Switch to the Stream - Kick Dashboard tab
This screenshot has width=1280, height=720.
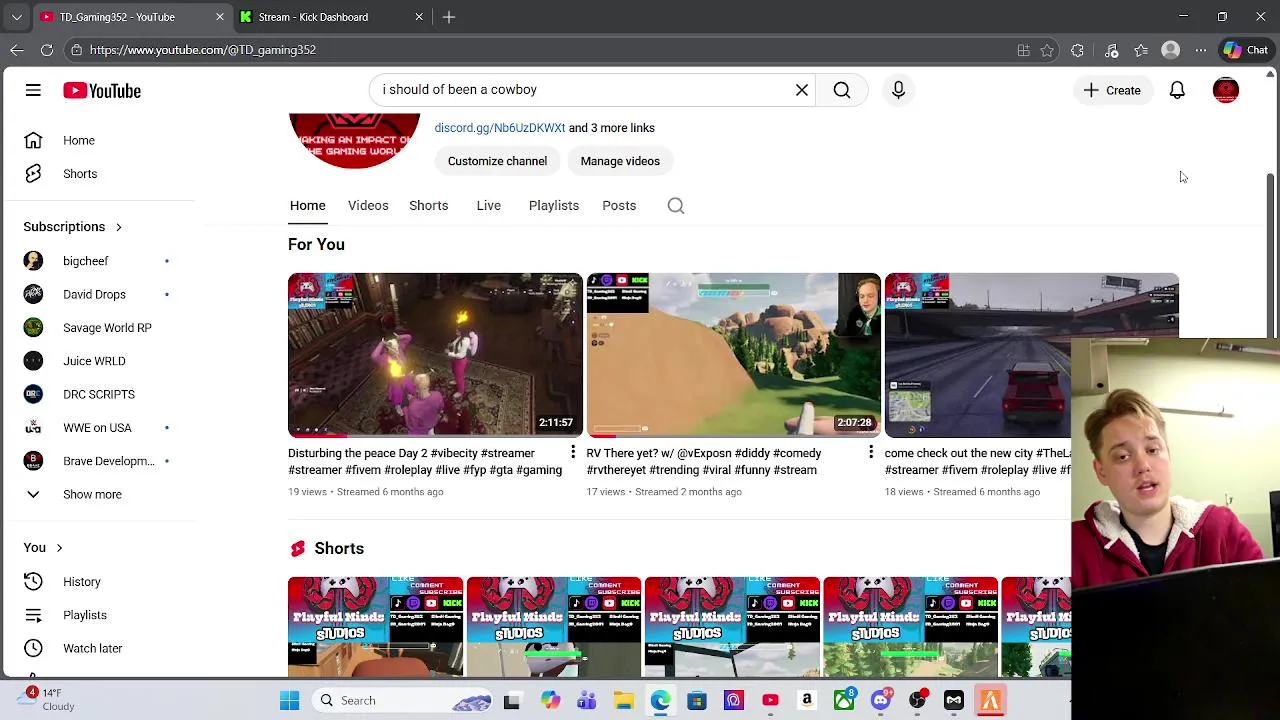click(x=331, y=17)
